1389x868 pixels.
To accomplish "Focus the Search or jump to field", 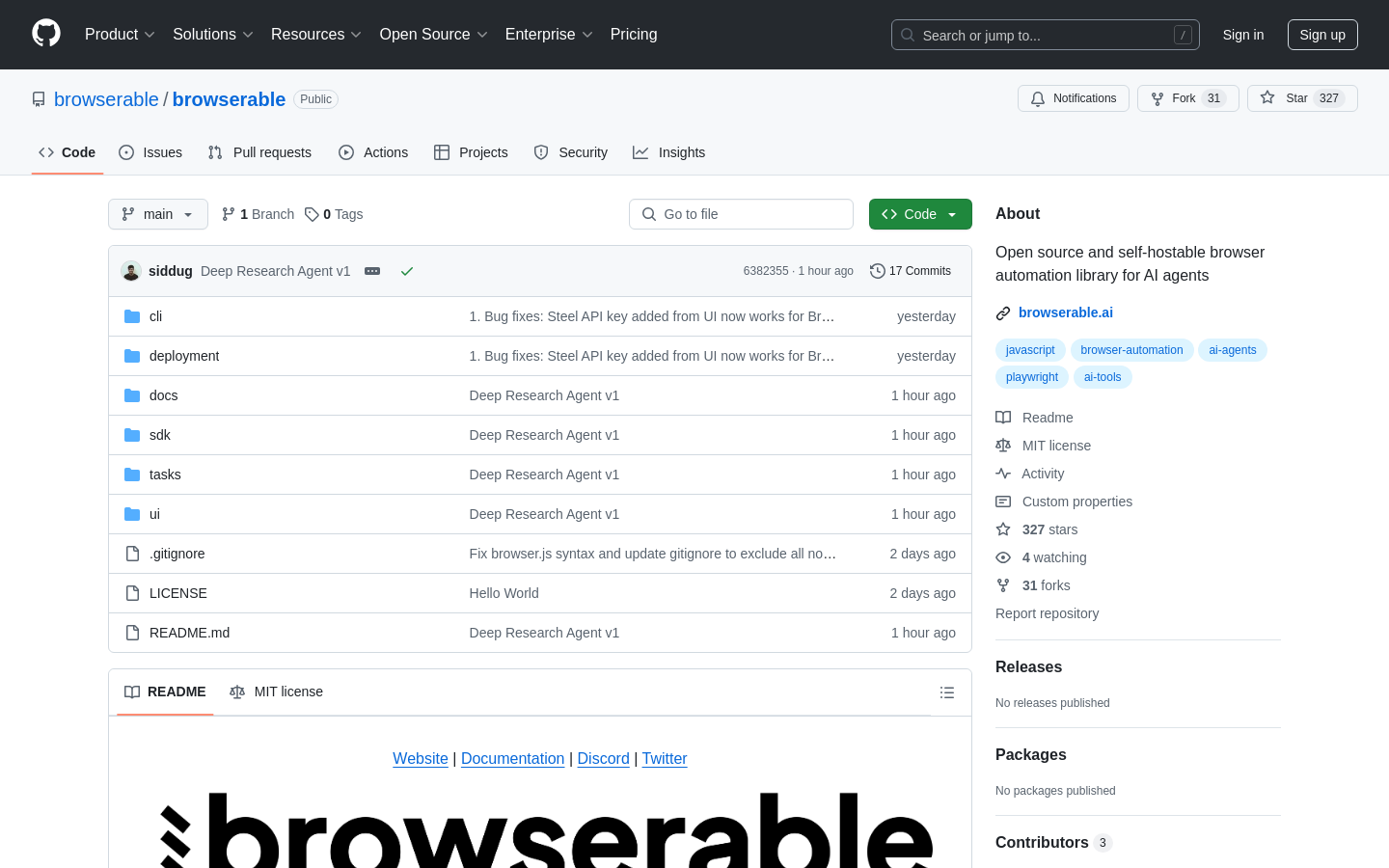I will (1046, 35).
